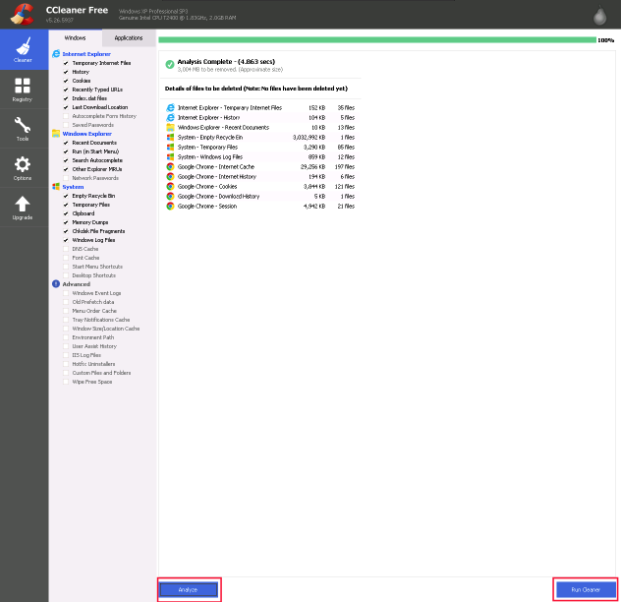
Task: Switch to the Windows tab
Action: 75,38
